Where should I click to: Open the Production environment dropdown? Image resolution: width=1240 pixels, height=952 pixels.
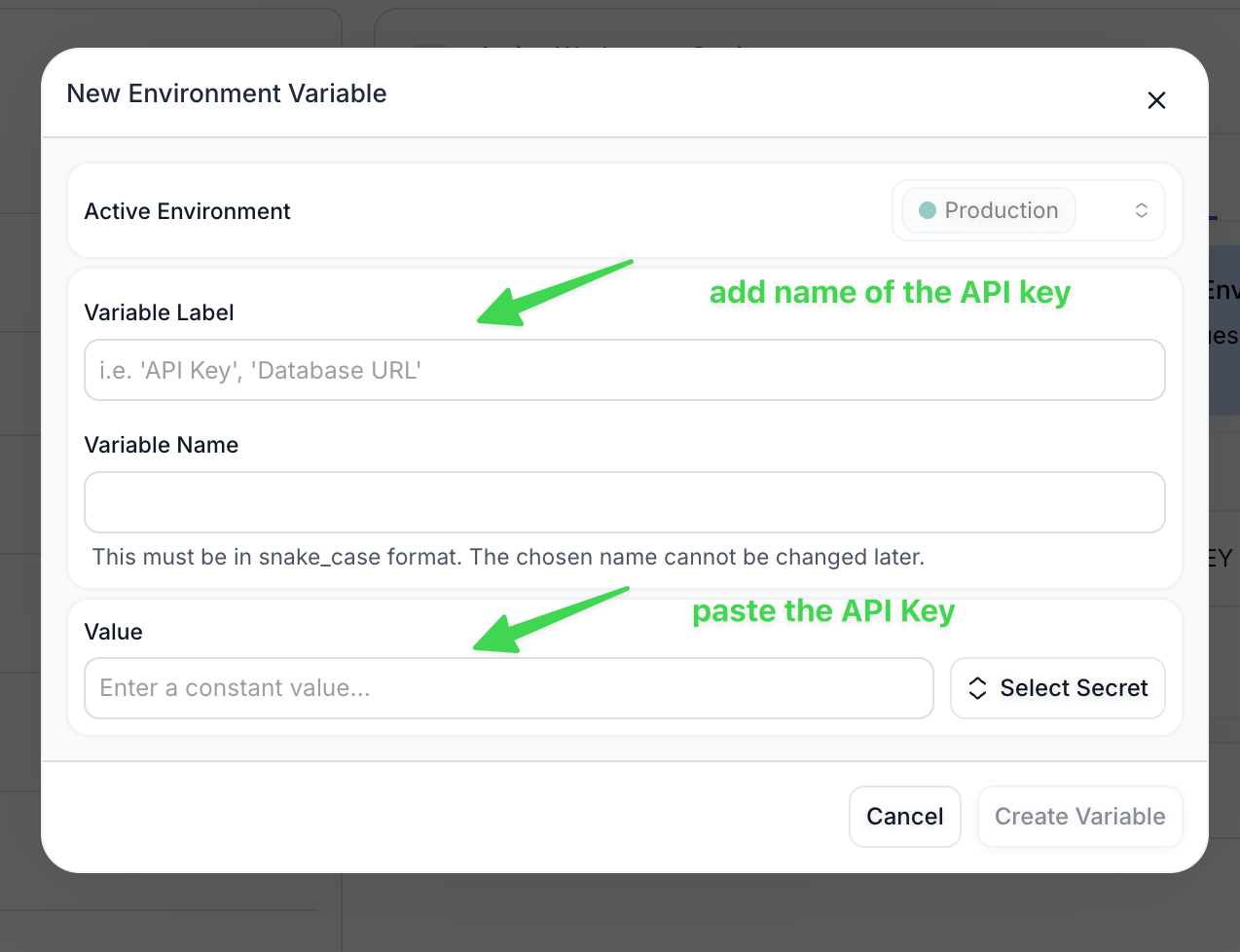pyautogui.click(x=1028, y=210)
